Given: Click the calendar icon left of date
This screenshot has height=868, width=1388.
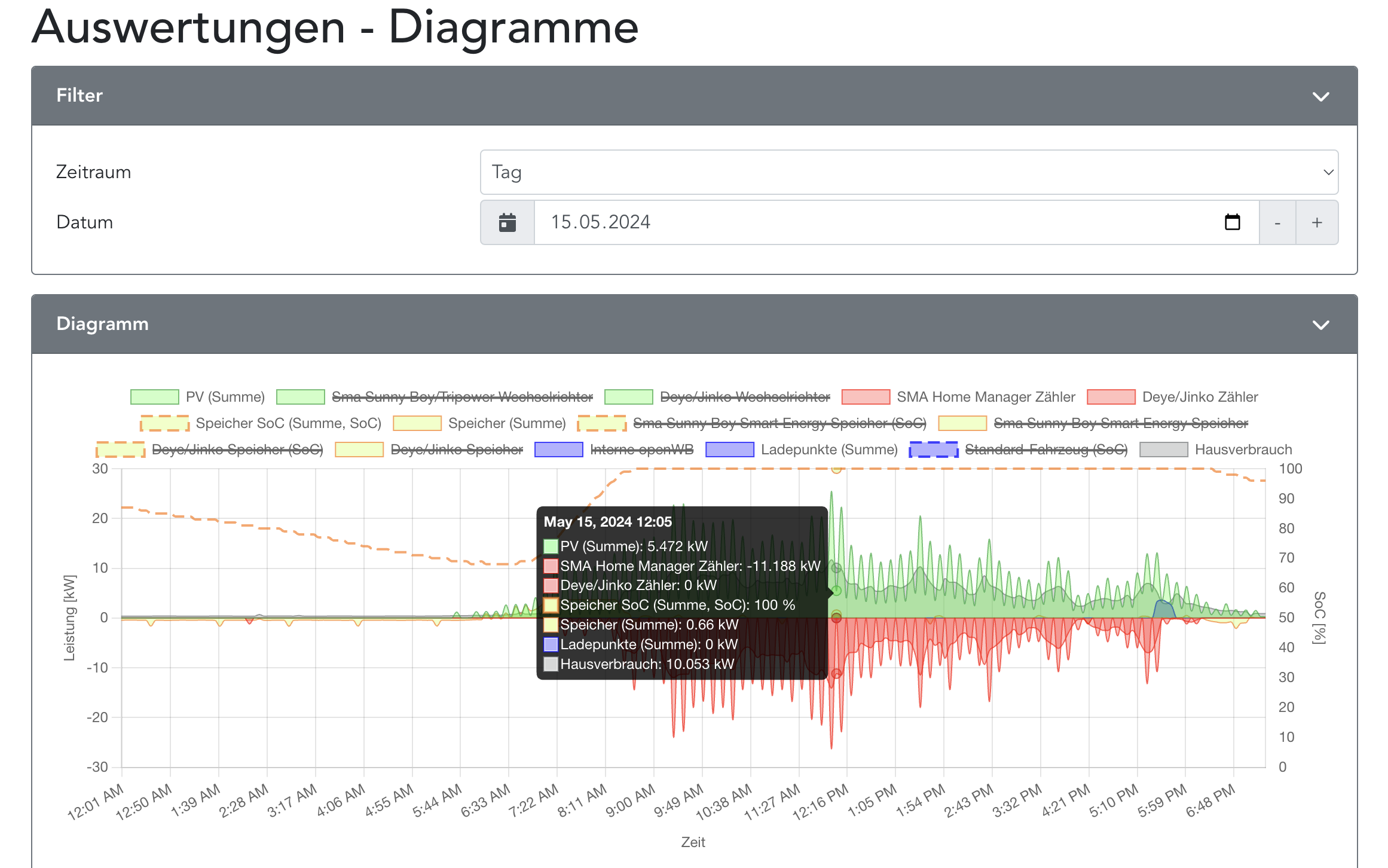Looking at the screenshot, I should 507,222.
